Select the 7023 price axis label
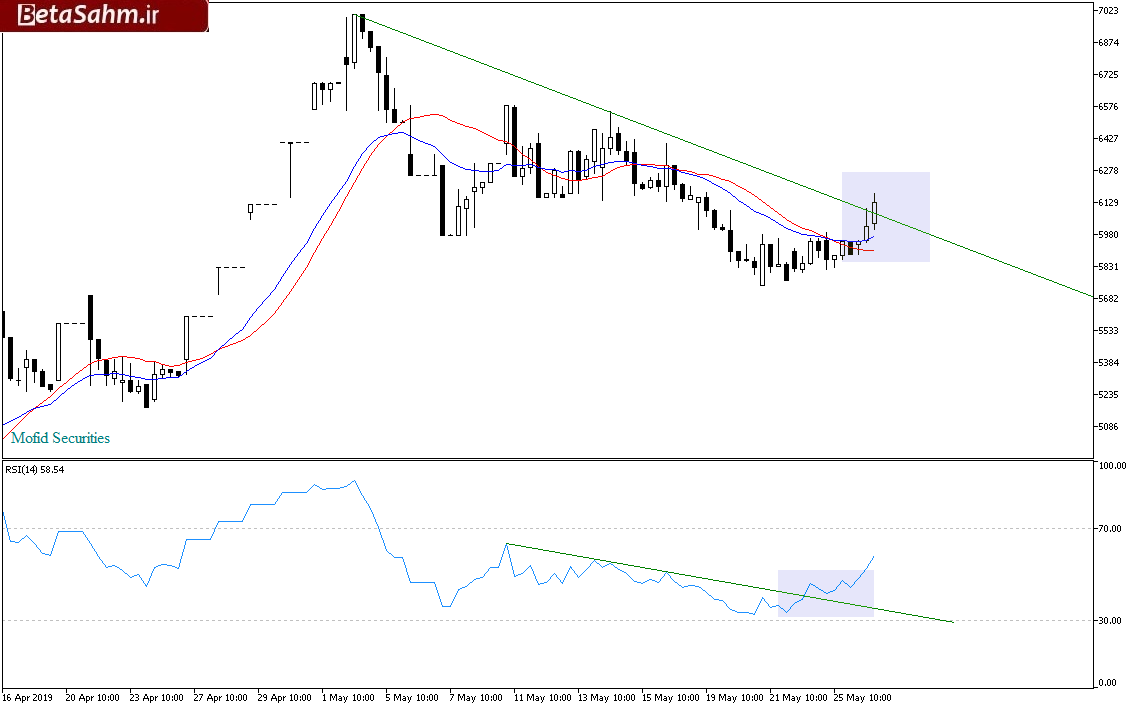 click(x=1108, y=10)
